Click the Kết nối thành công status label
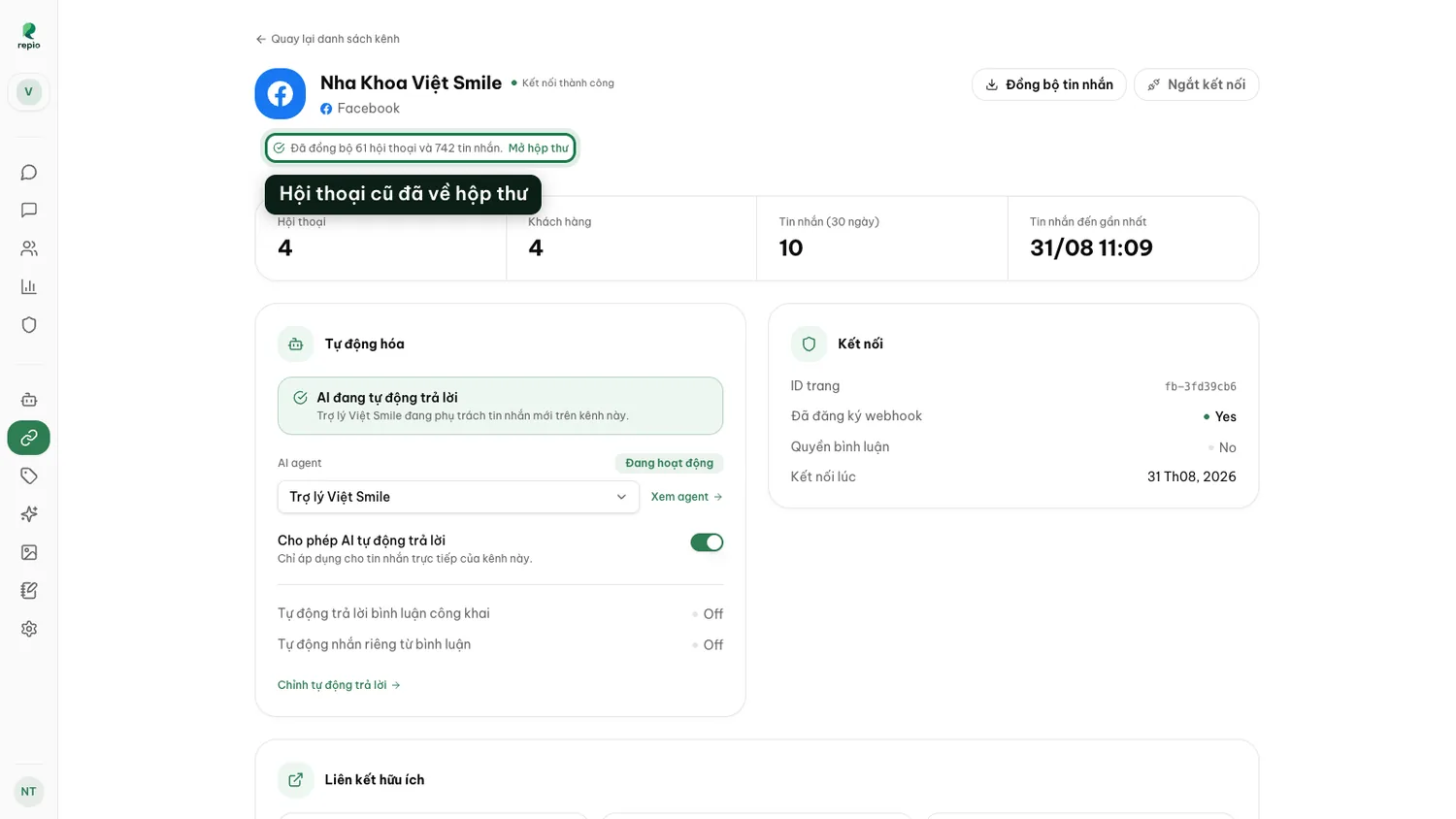The height and width of the screenshot is (819, 1456). [563, 83]
